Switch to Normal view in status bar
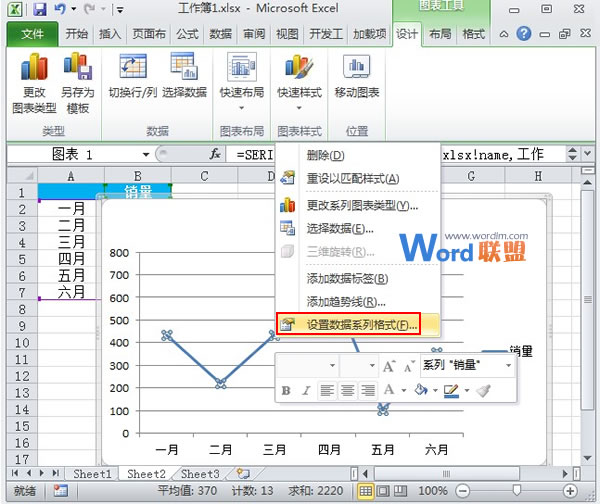 point(365,491)
